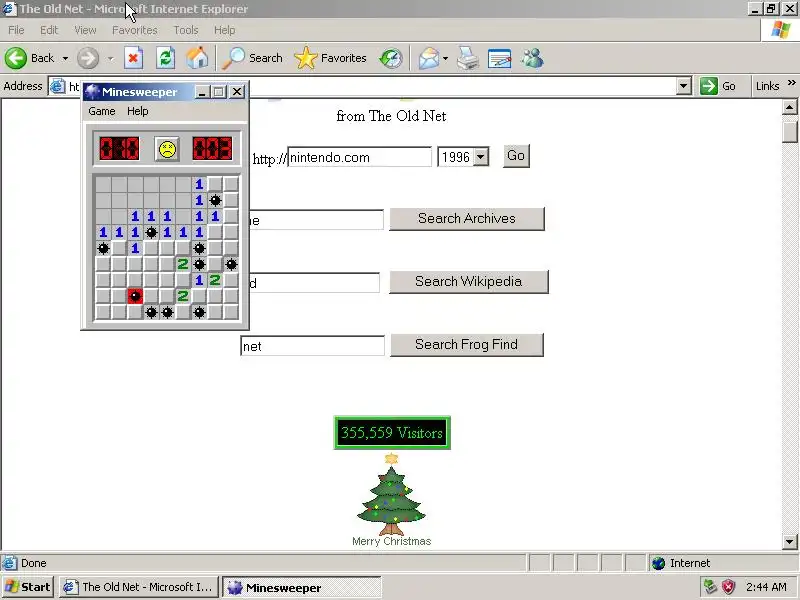The image size is (800, 600).
Task: Open the File menu in Internet Explorer
Action: (x=16, y=30)
